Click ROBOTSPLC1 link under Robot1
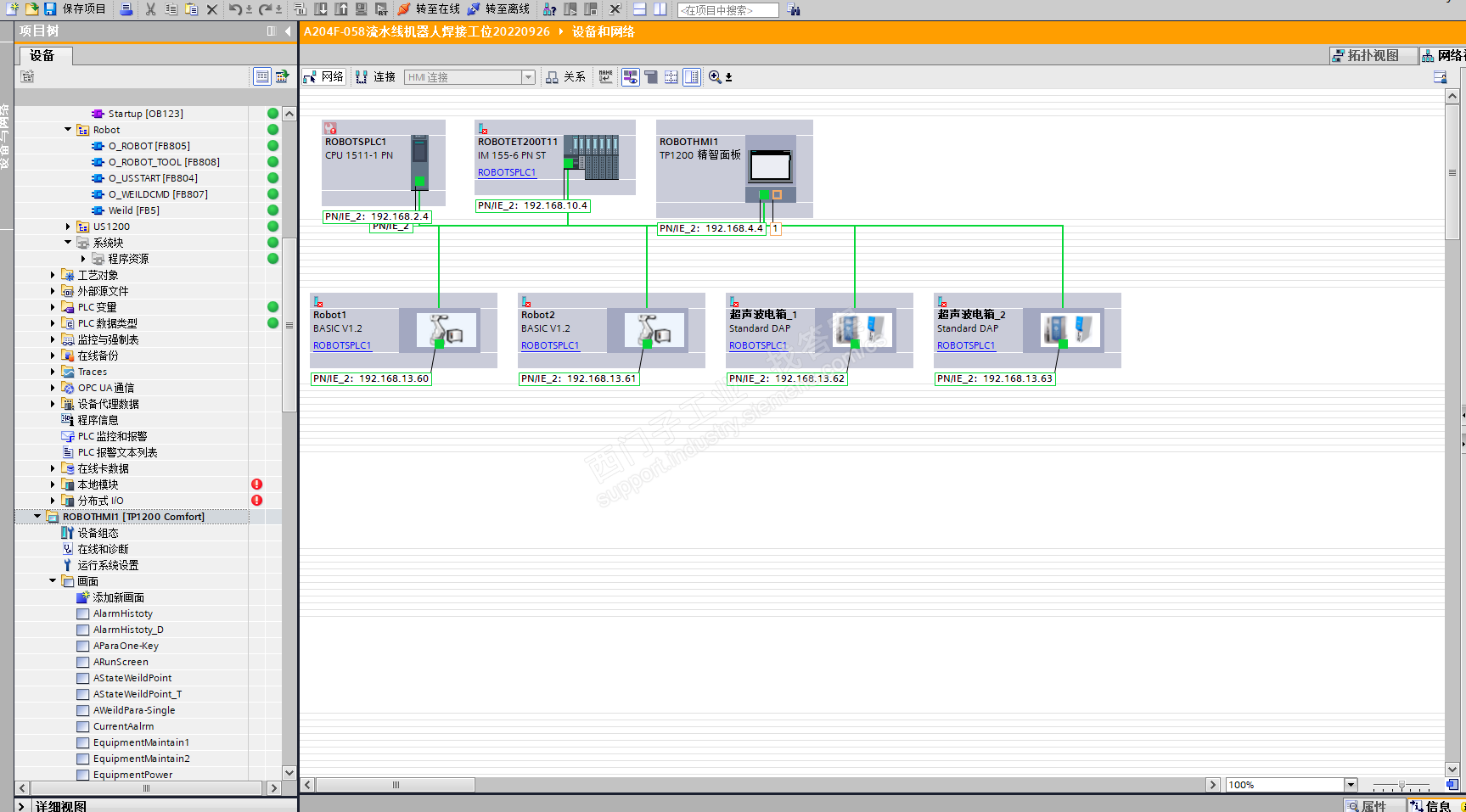Viewport: 1466px width, 812px height. tap(342, 345)
